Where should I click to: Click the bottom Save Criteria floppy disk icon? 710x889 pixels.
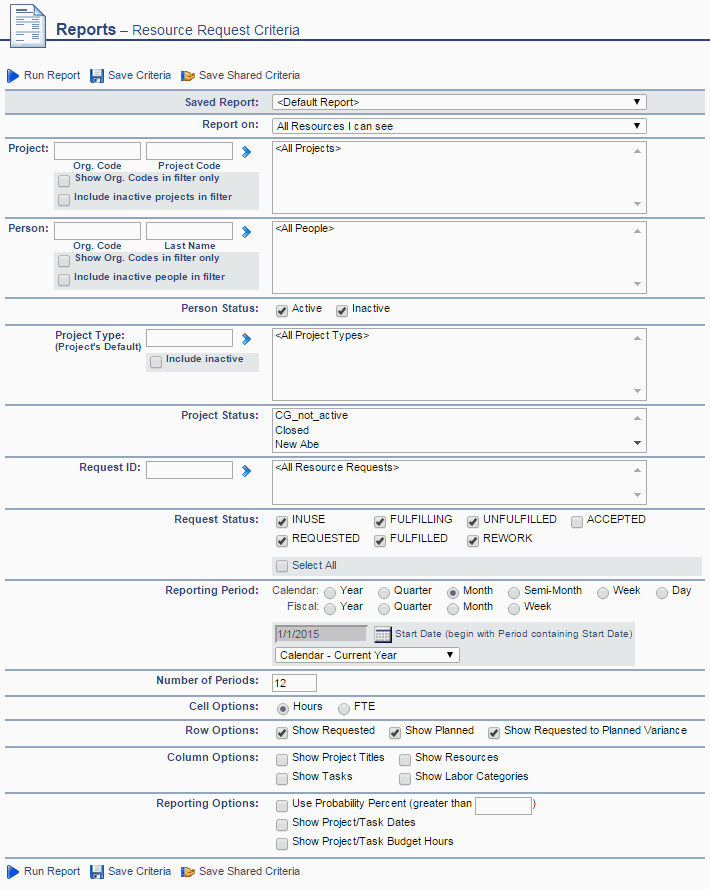point(97,872)
